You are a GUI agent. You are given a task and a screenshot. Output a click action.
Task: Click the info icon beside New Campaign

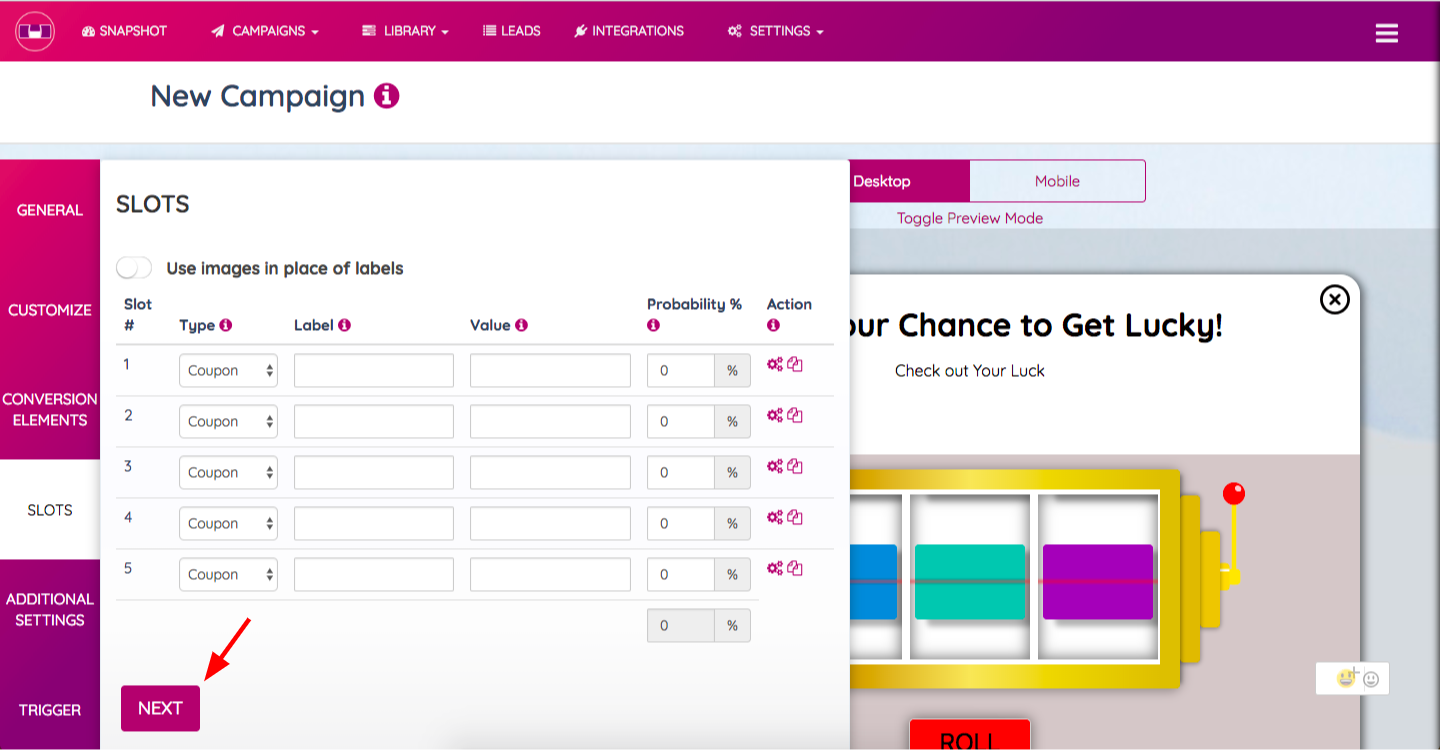coord(386,96)
